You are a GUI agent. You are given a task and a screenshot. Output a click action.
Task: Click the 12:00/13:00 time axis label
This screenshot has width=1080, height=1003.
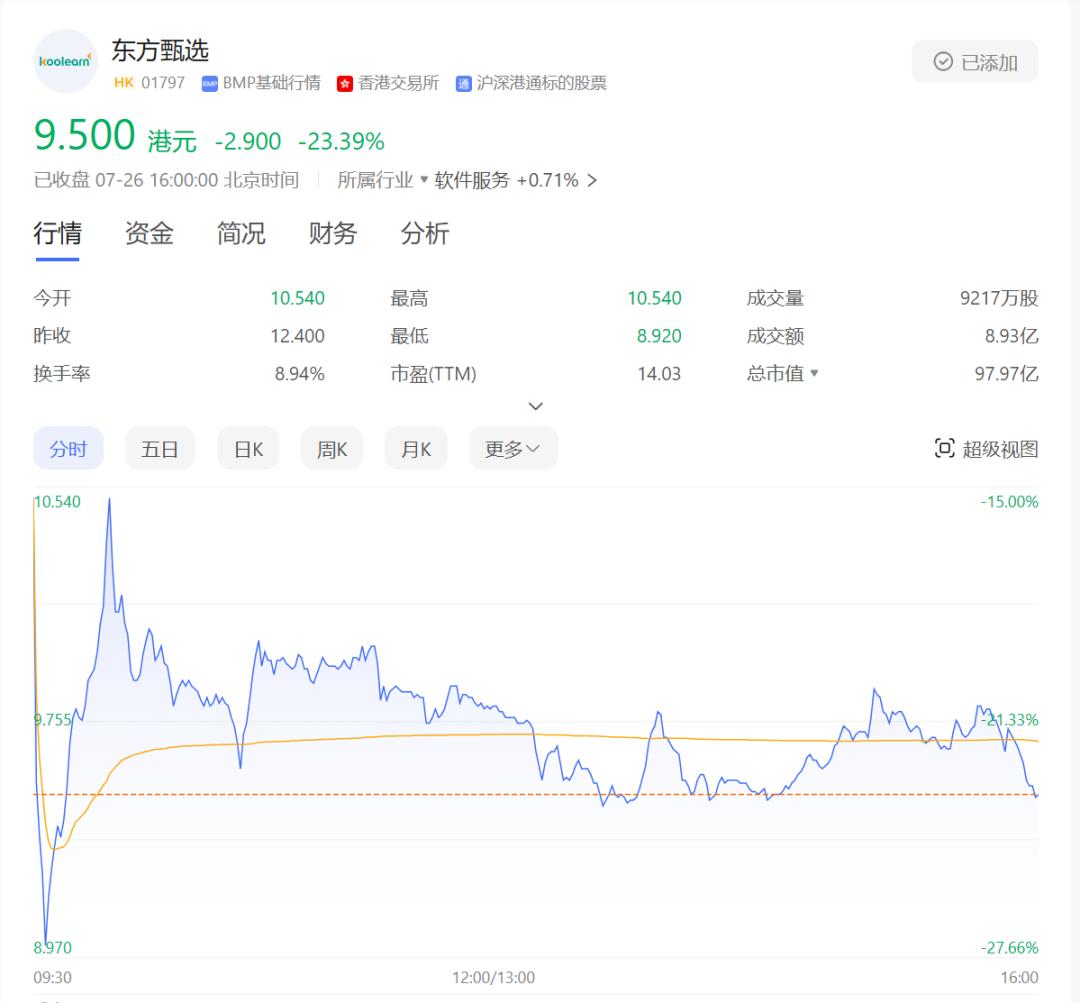493,978
